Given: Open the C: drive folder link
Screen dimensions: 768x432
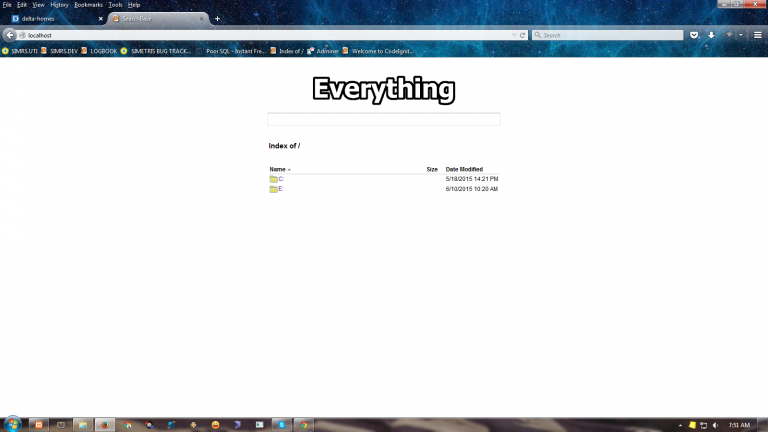Looking at the screenshot, I should [281, 179].
